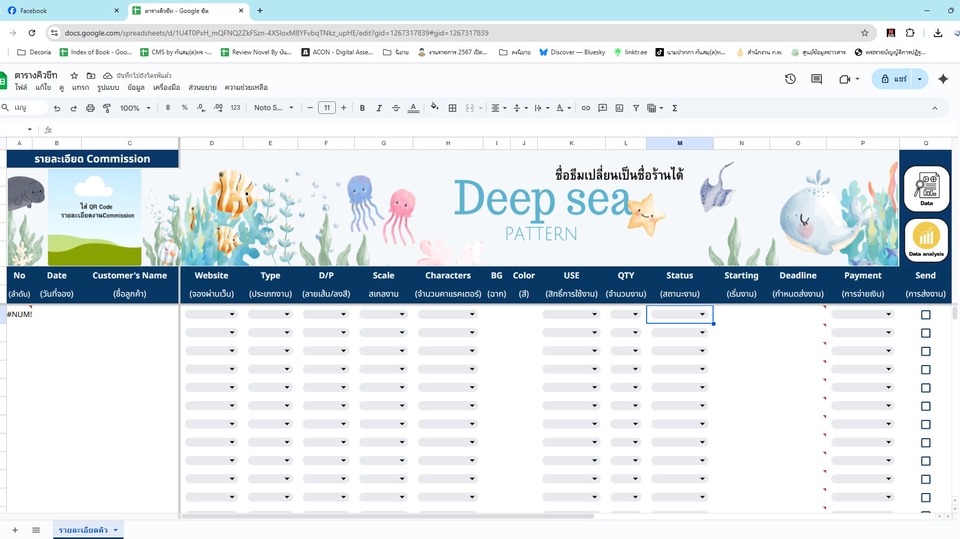Open version history clock icon
Image resolution: width=960 pixels, height=539 pixels.
tap(790, 79)
